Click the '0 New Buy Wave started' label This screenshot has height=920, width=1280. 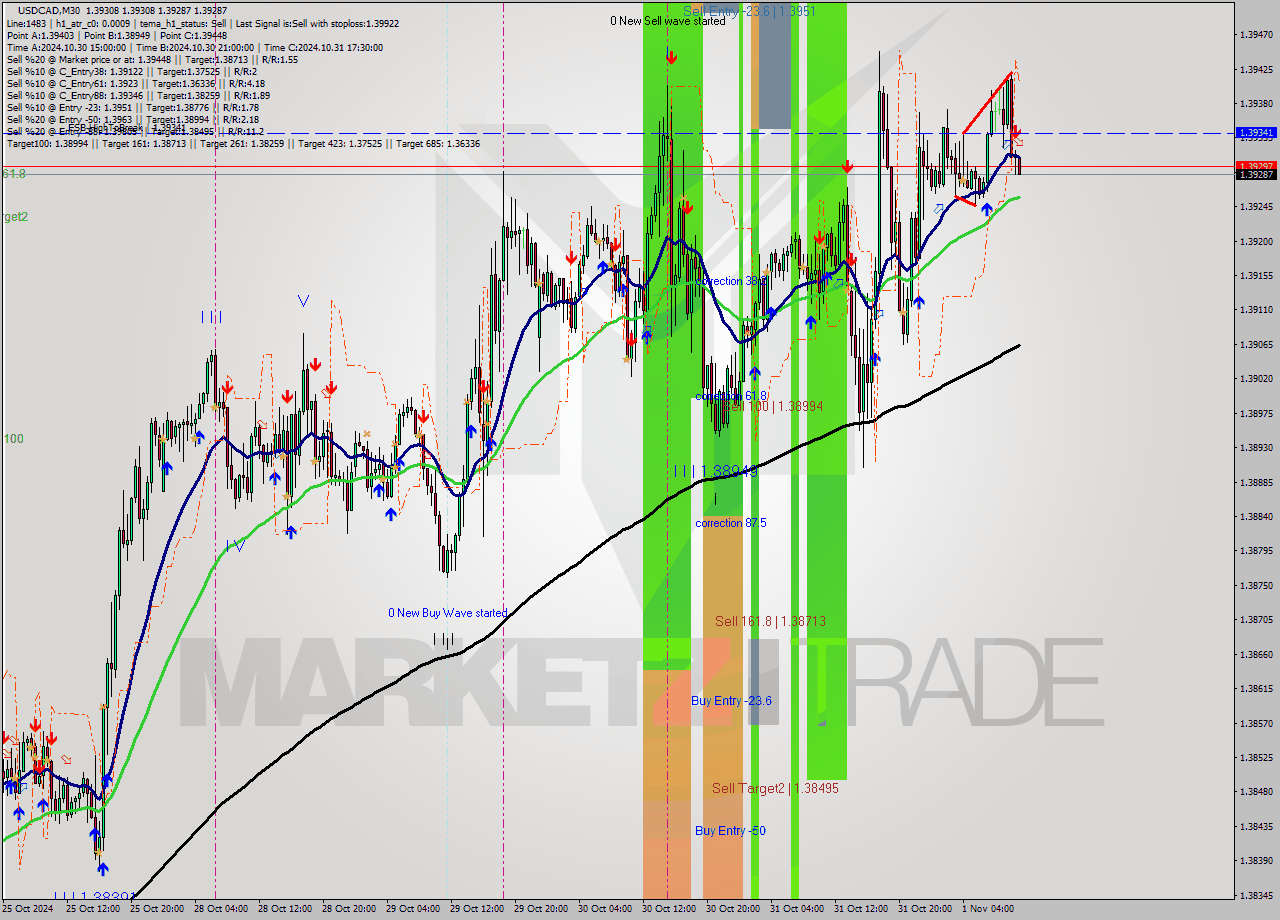point(448,613)
